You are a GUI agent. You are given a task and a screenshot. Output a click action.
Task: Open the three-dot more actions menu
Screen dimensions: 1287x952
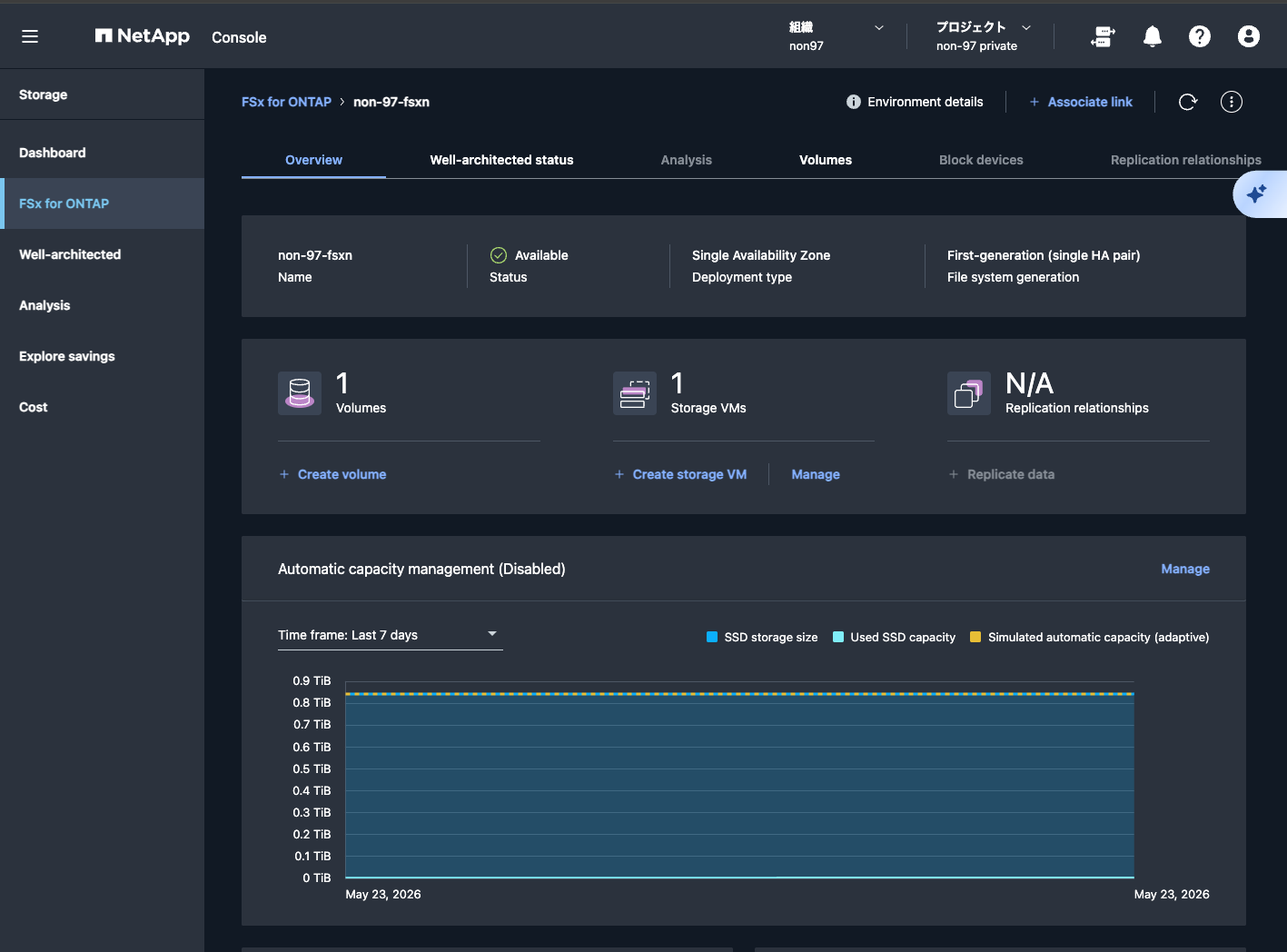pos(1232,102)
